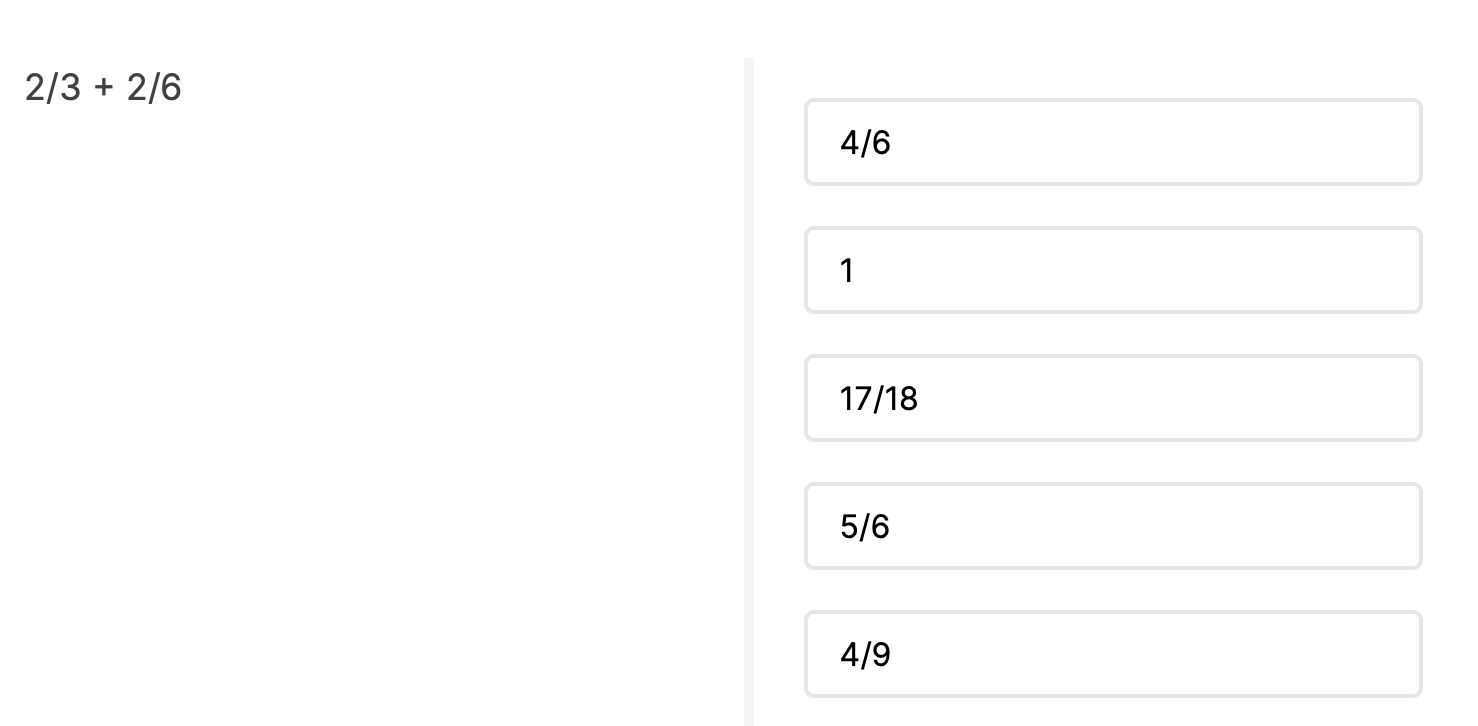Click the answer box reading five sixths
Screen dimensions: 1478x726
click(1113, 526)
